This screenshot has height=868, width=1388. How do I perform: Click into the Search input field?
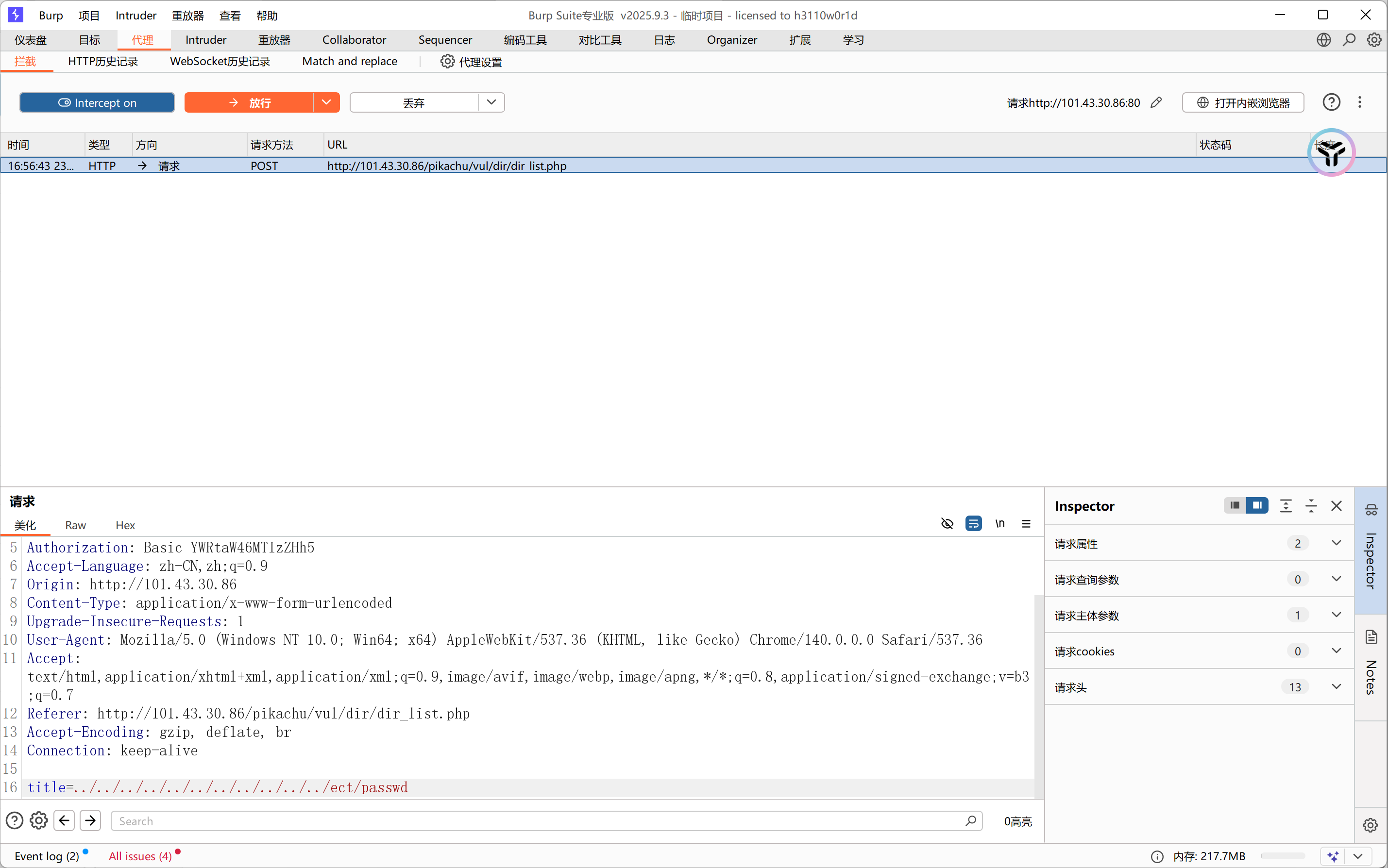coord(546,821)
